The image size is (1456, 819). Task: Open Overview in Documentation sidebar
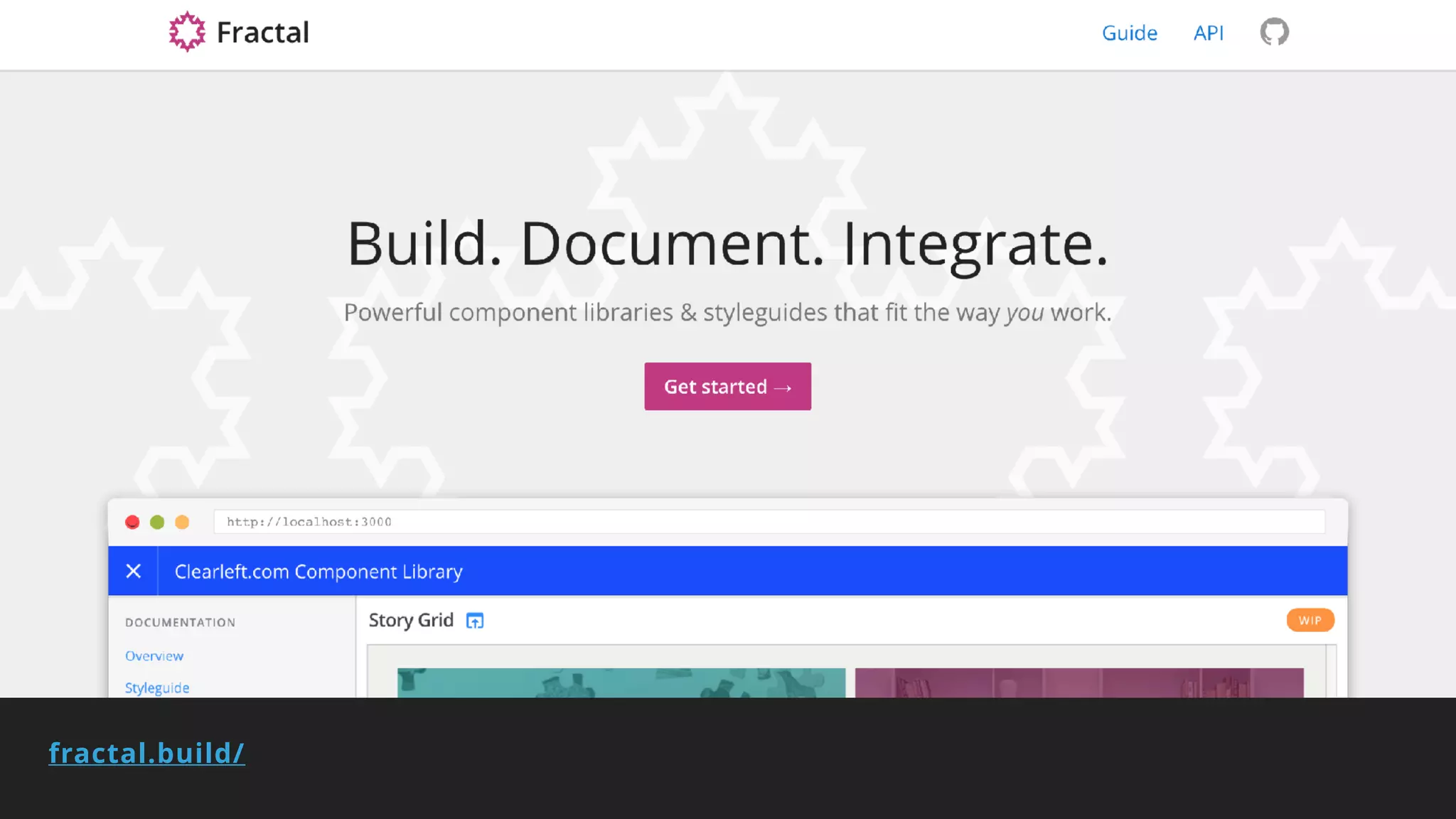(x=154, y=656)
